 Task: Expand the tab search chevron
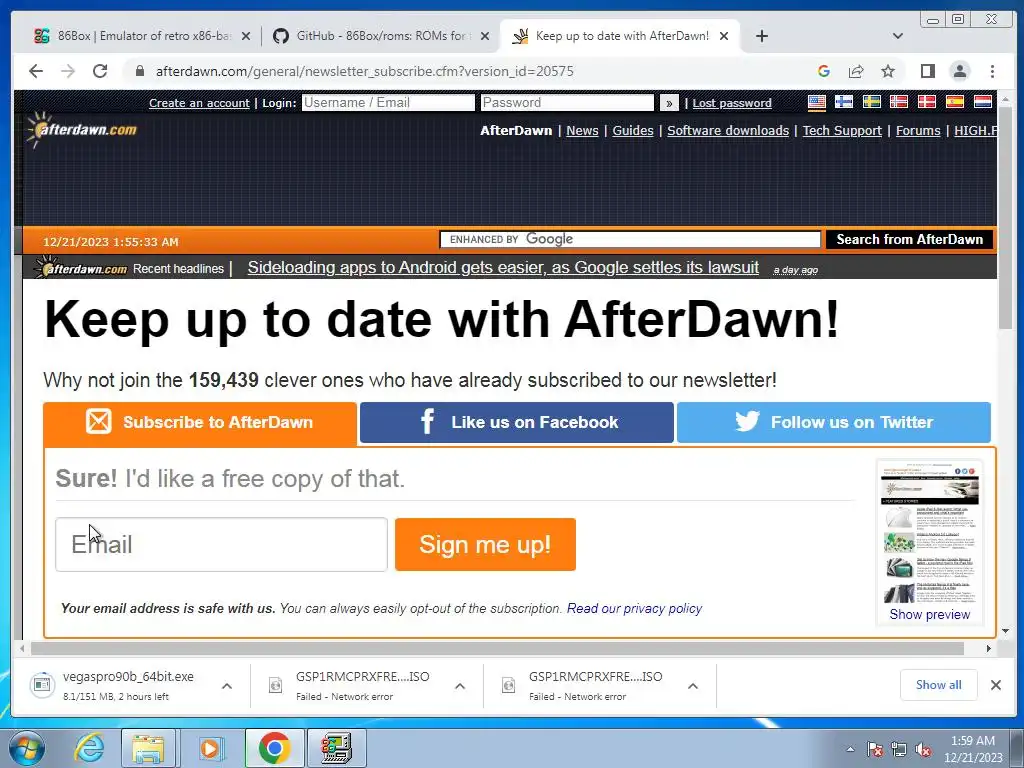click(x=898, y=36)
